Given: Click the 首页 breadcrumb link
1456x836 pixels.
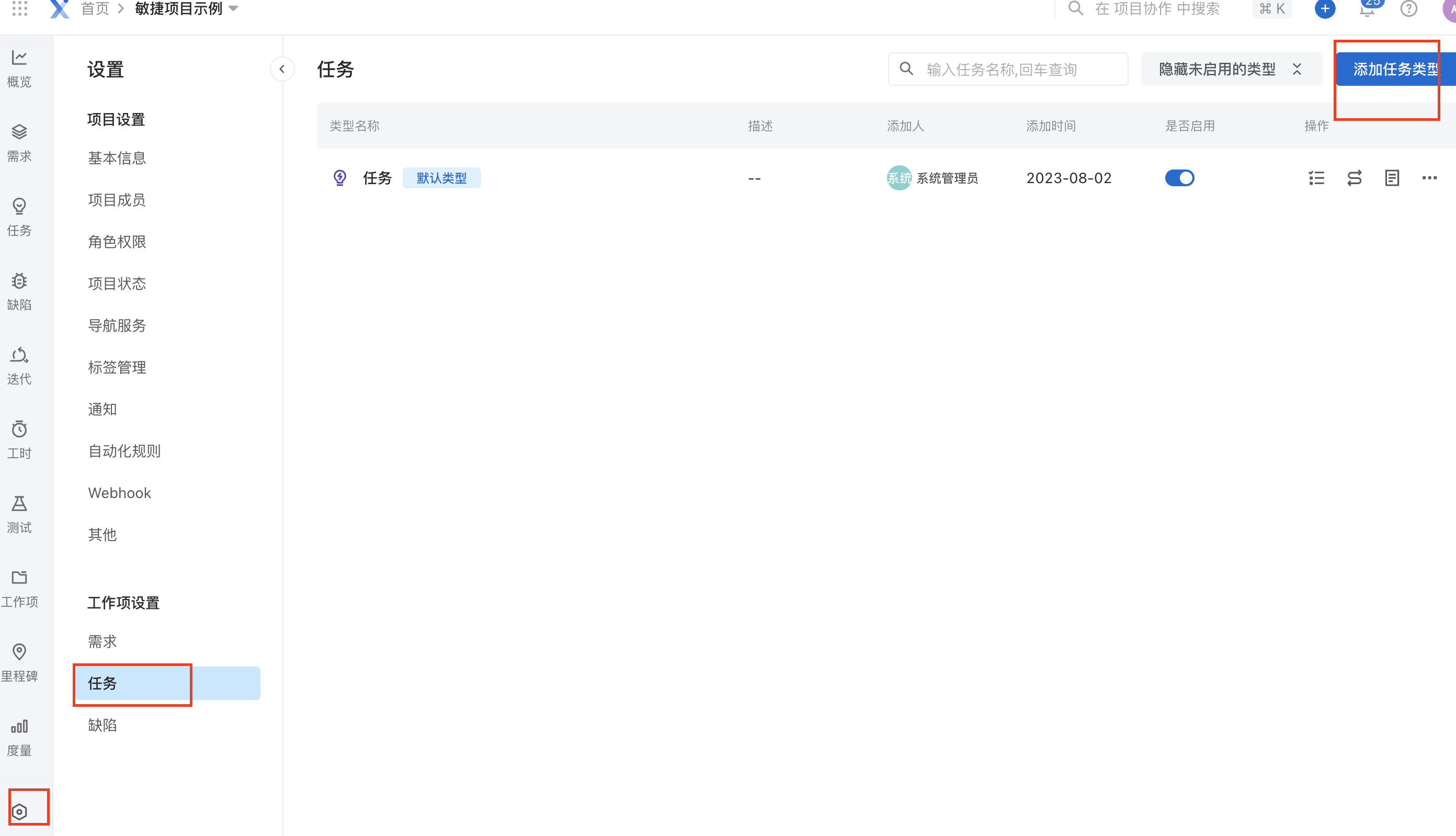Looking at the screenshot, I should click(x=95, y=8).
